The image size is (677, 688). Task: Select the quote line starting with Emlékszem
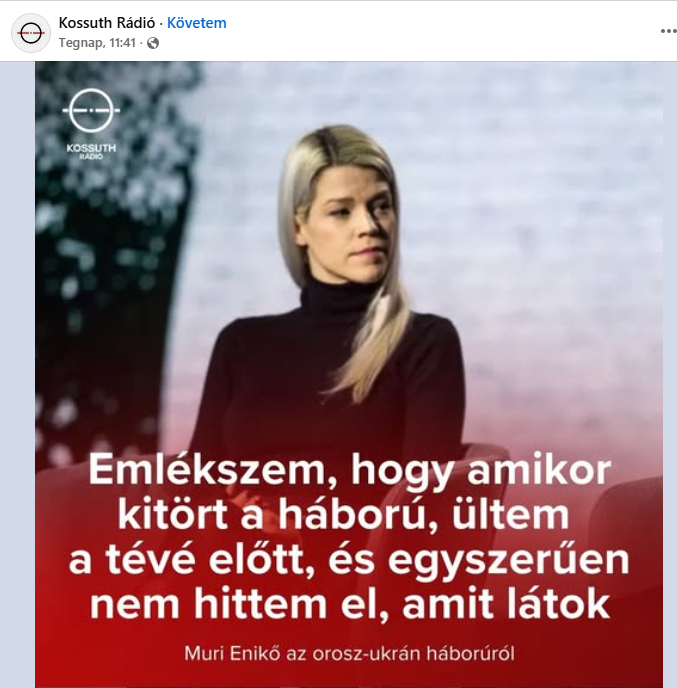click(x=350, y=471)
